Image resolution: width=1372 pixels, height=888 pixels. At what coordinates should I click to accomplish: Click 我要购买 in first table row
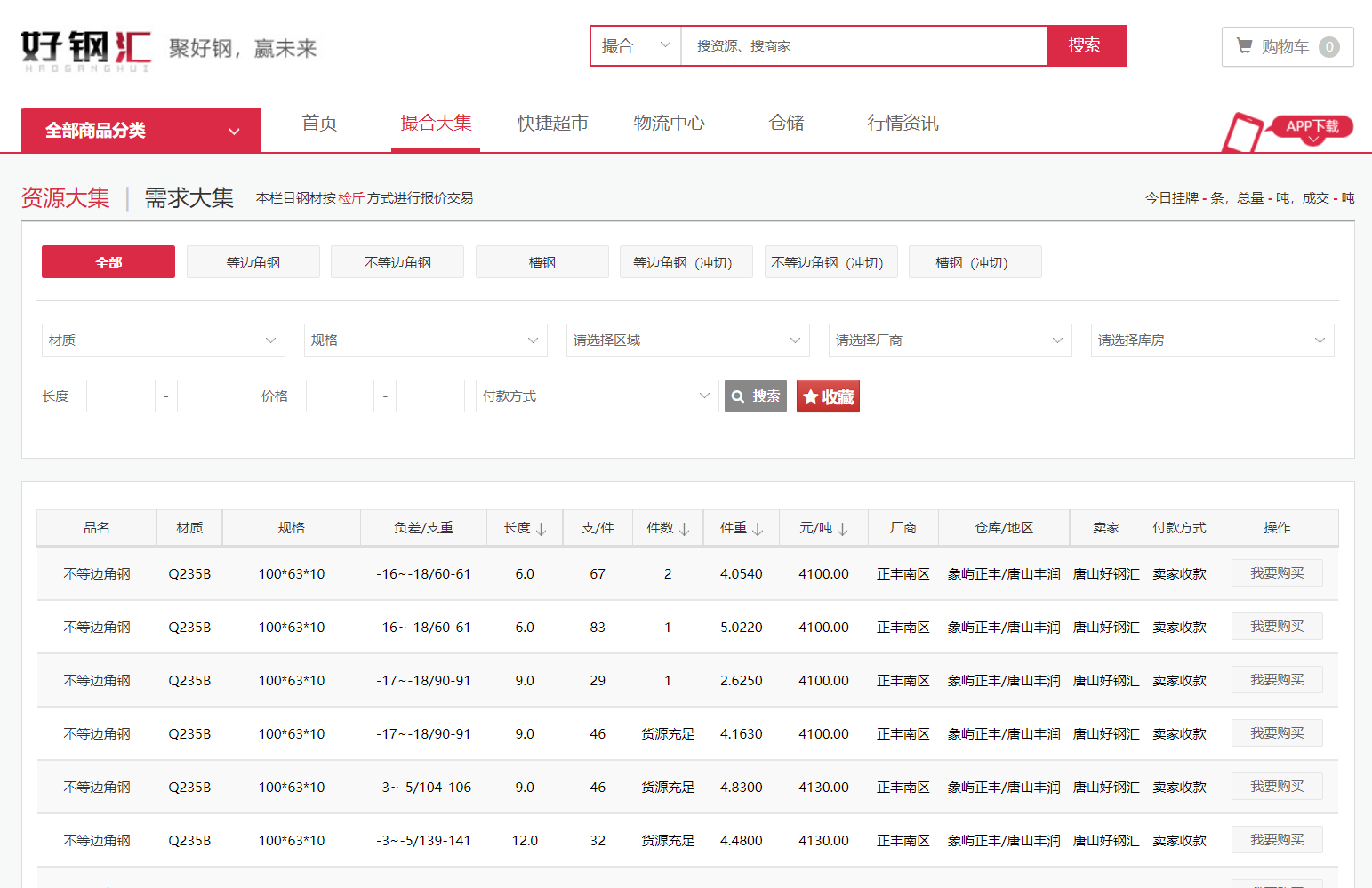click(1276, 573)
